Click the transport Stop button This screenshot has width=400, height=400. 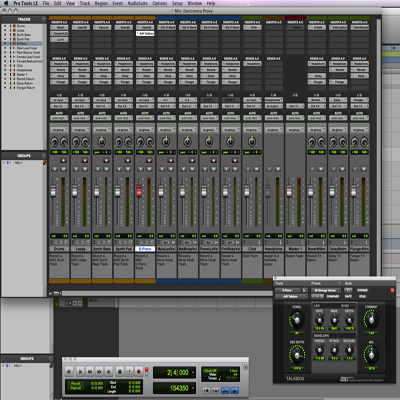pos(119,371)
